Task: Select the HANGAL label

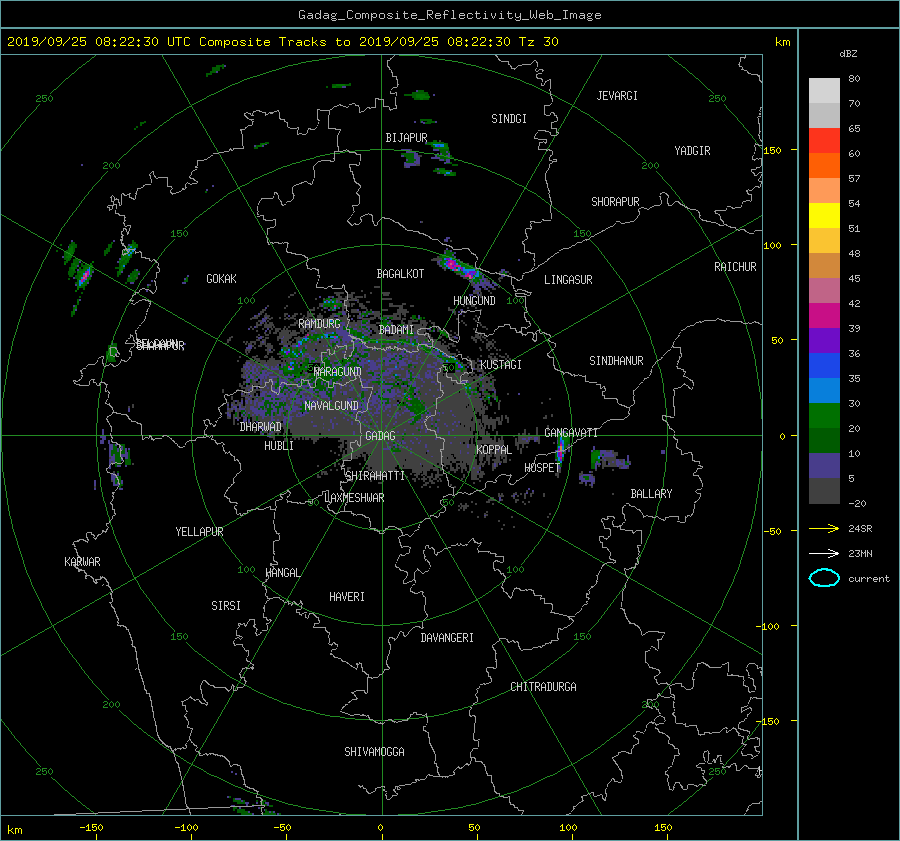Action: point(282,573)
